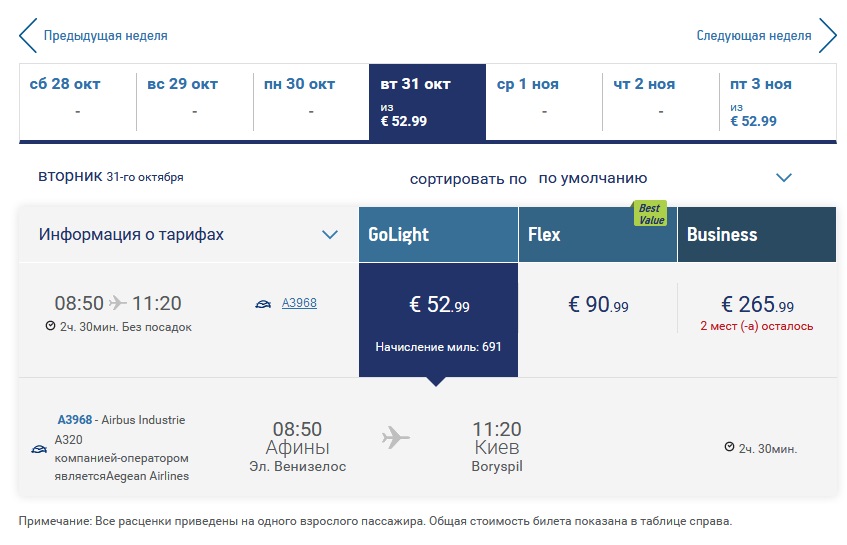Click small airplane icon between 08:50 and 11:20
The image size is (847, 545).
click(119, 303)
